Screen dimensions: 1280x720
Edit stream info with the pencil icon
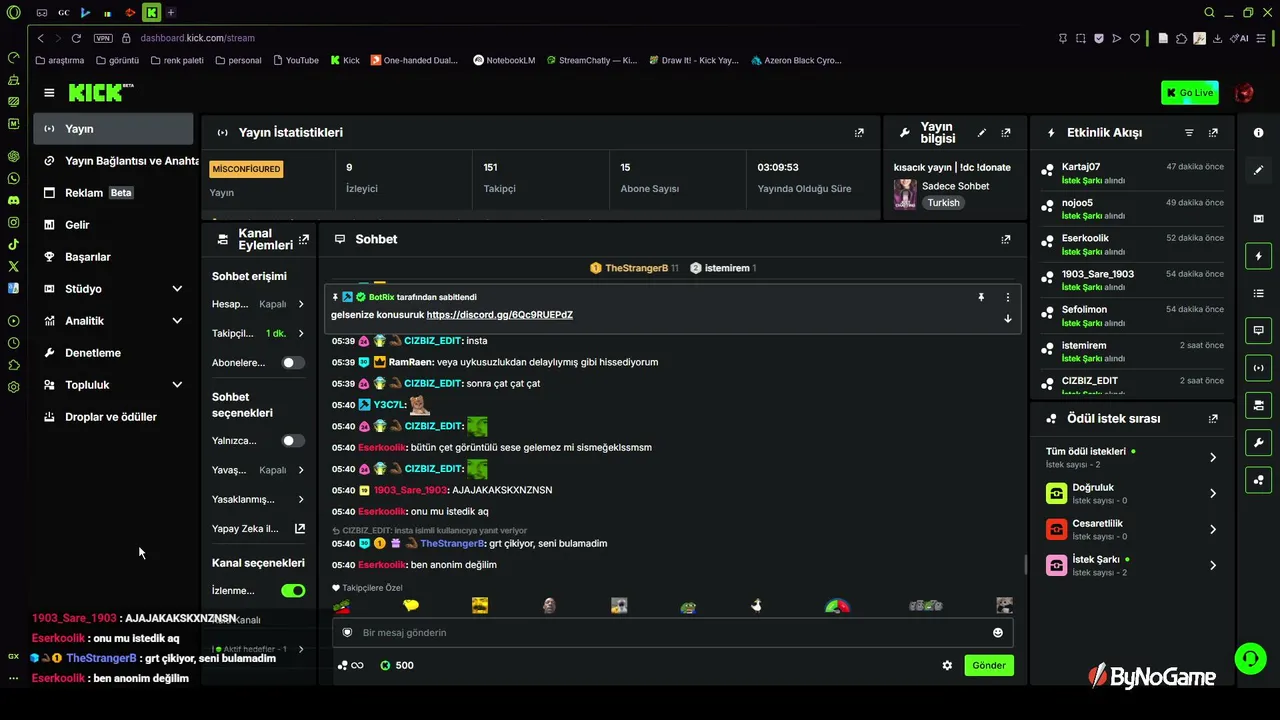[x=982, y=132]
